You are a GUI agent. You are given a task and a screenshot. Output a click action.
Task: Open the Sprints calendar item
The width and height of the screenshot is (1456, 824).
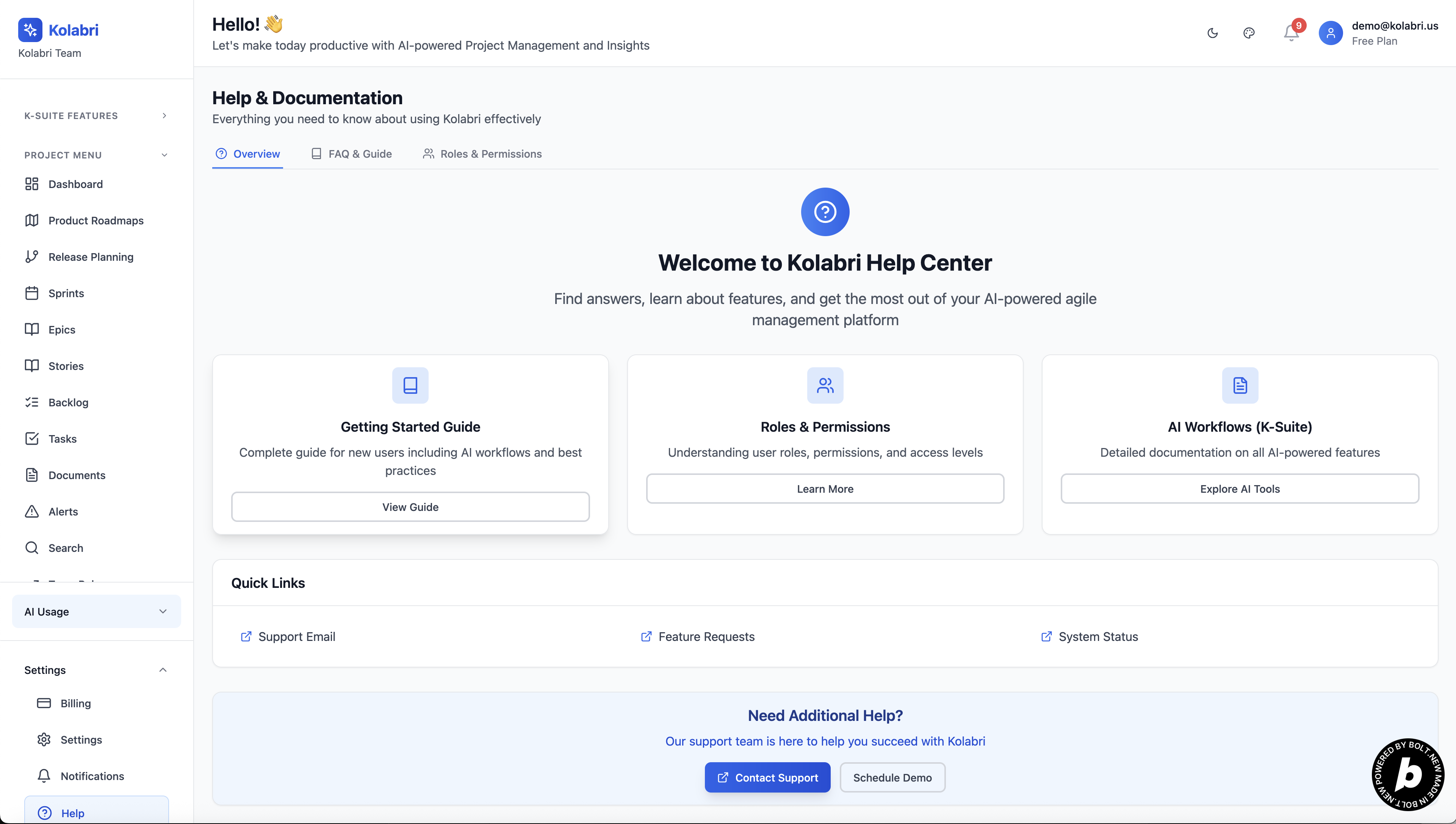pos(66,293)
